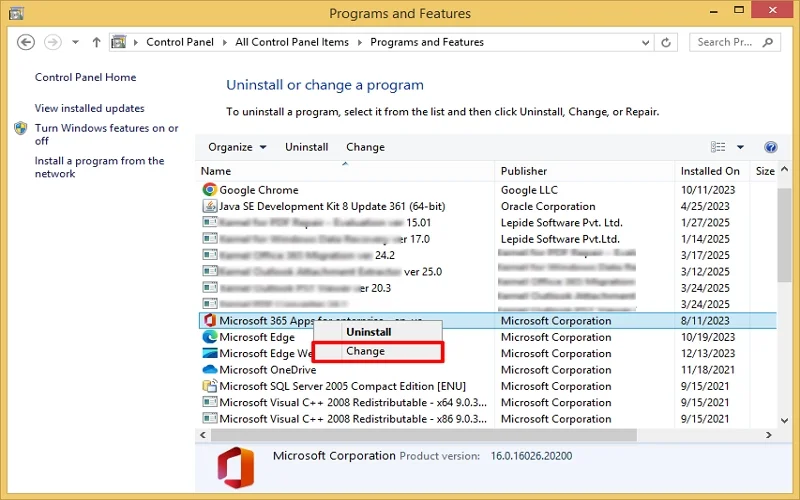Click icon of entry ending in 20.3
This screenshot has width=800, height=500.
coord(209,287)
